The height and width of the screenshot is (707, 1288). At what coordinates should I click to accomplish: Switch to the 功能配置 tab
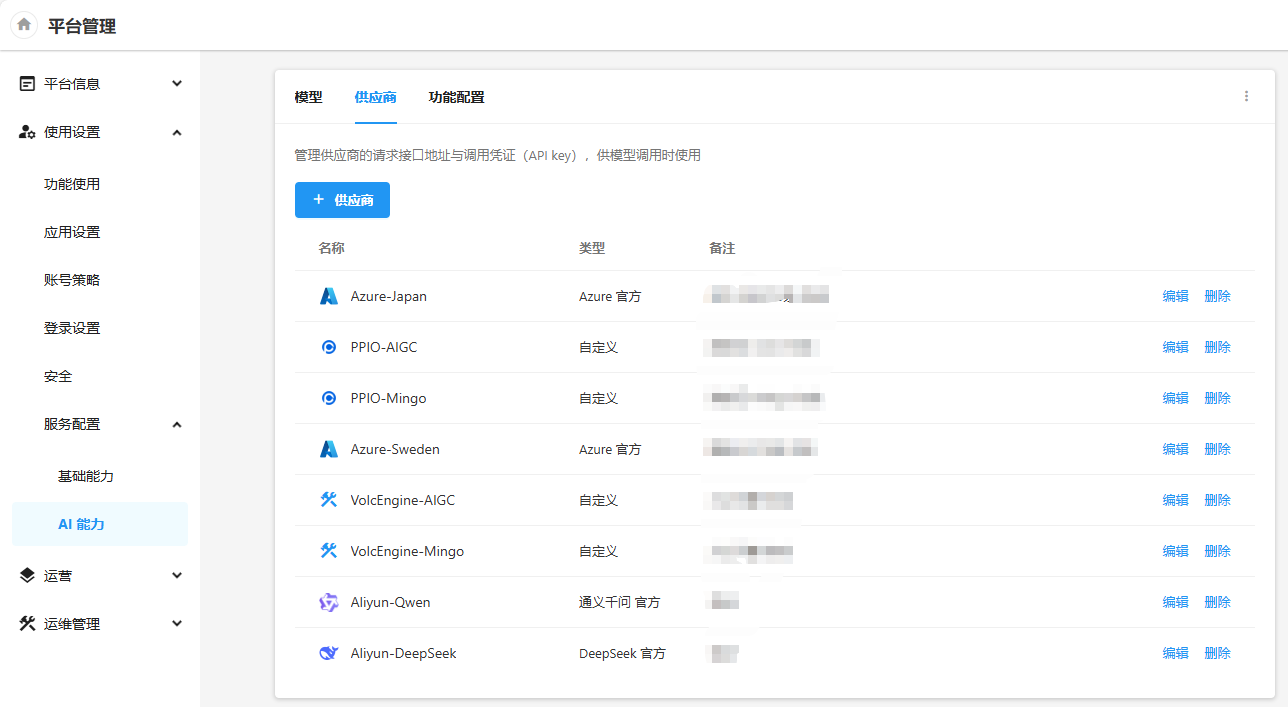point(456,97)
